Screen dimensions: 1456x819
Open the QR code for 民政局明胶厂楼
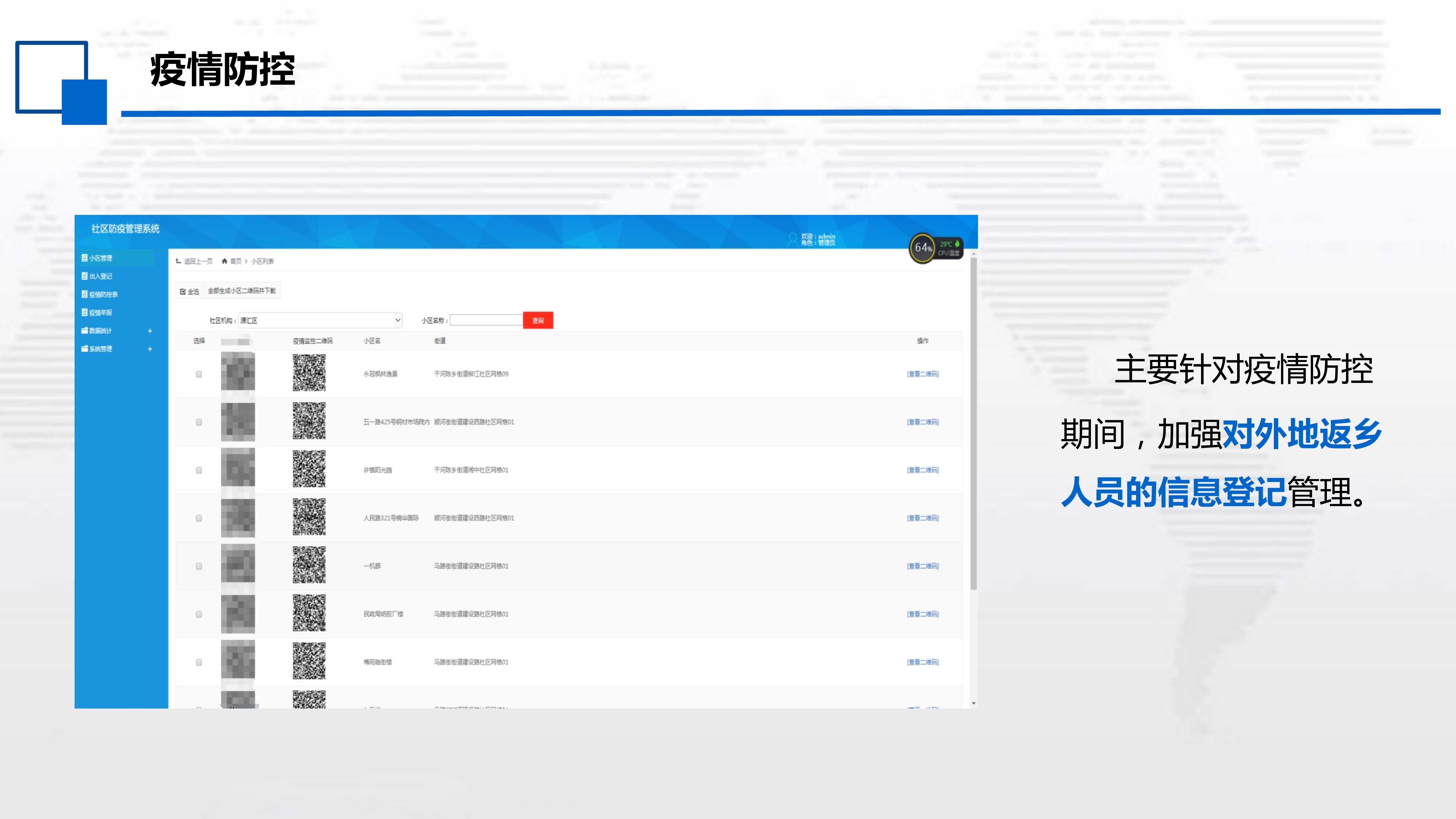tap(309, 613)
